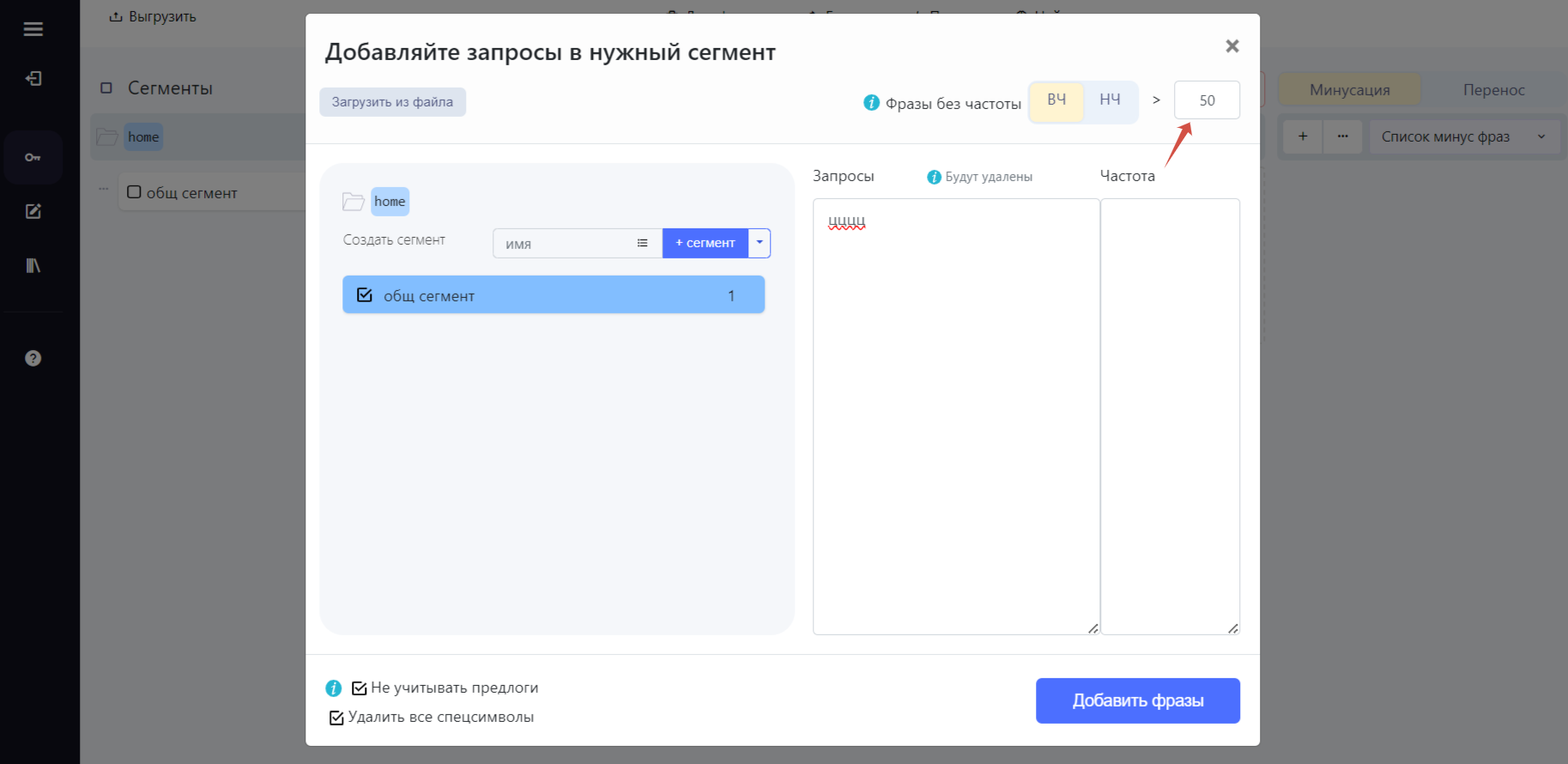Open the library books icon in sidebar

33,265
